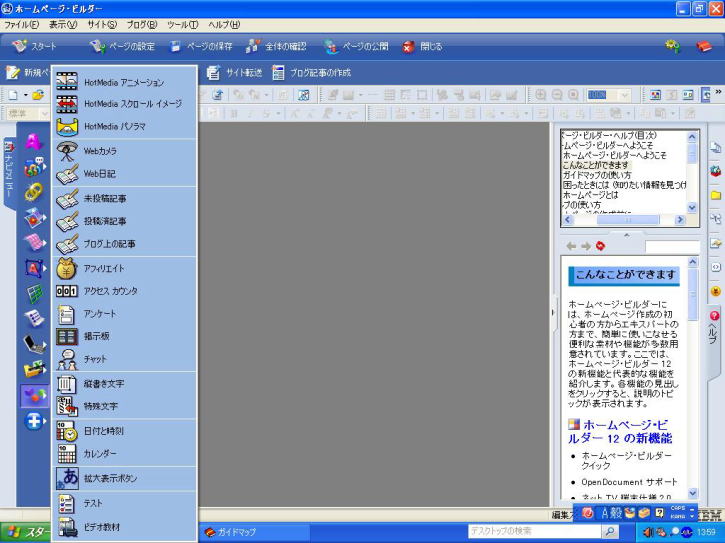Open ページの設定
725x543 pixels.
pyautogui.click(x=123, y=46)
